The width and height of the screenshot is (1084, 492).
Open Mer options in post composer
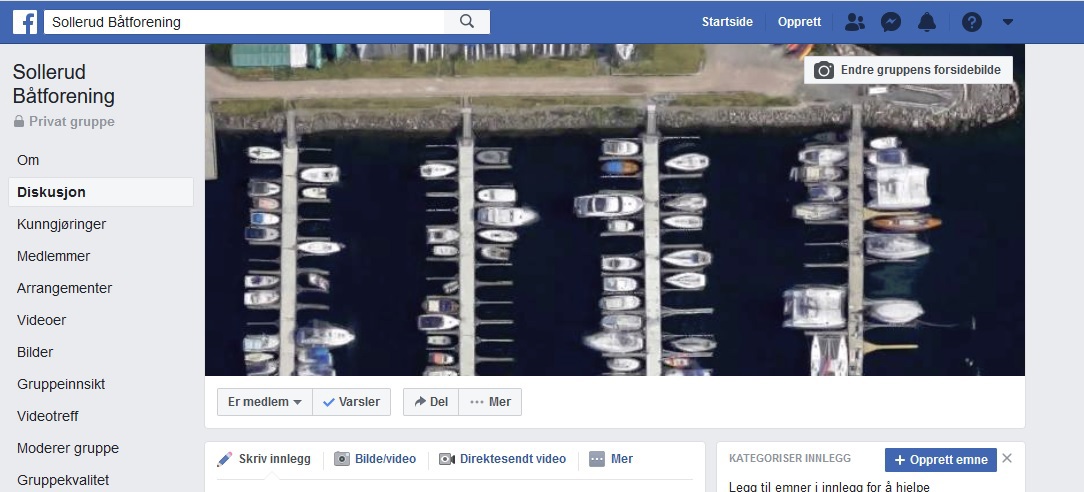pyautogui.click(x=611, y=459)
